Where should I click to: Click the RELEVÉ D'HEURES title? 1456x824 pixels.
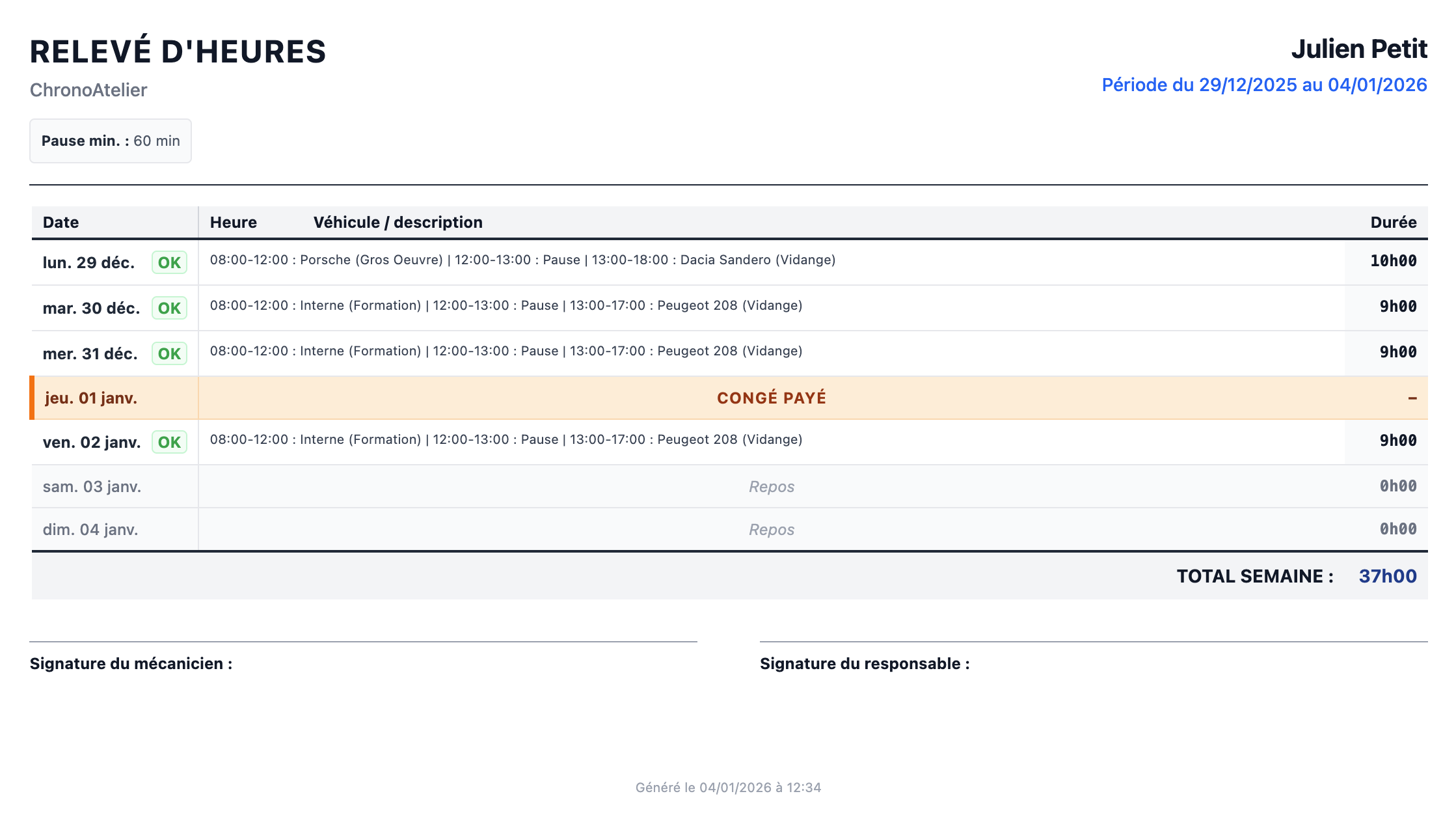(x=178, y=51)
